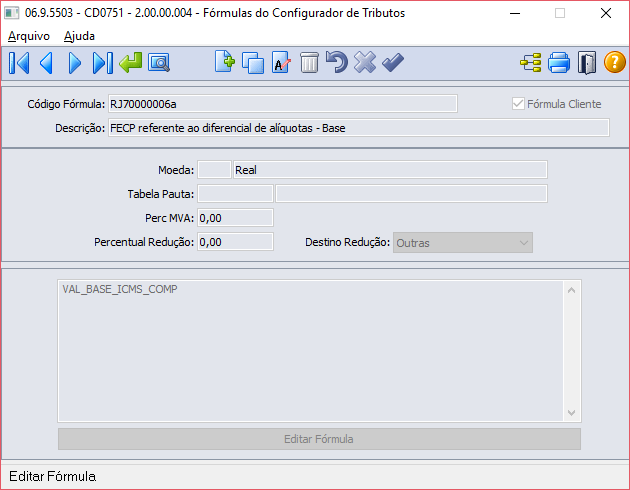Image resolution: width=630 pixels, height=490 pixels.
Task: Open the Destino Redução dropdown
Action: point(463,243)
